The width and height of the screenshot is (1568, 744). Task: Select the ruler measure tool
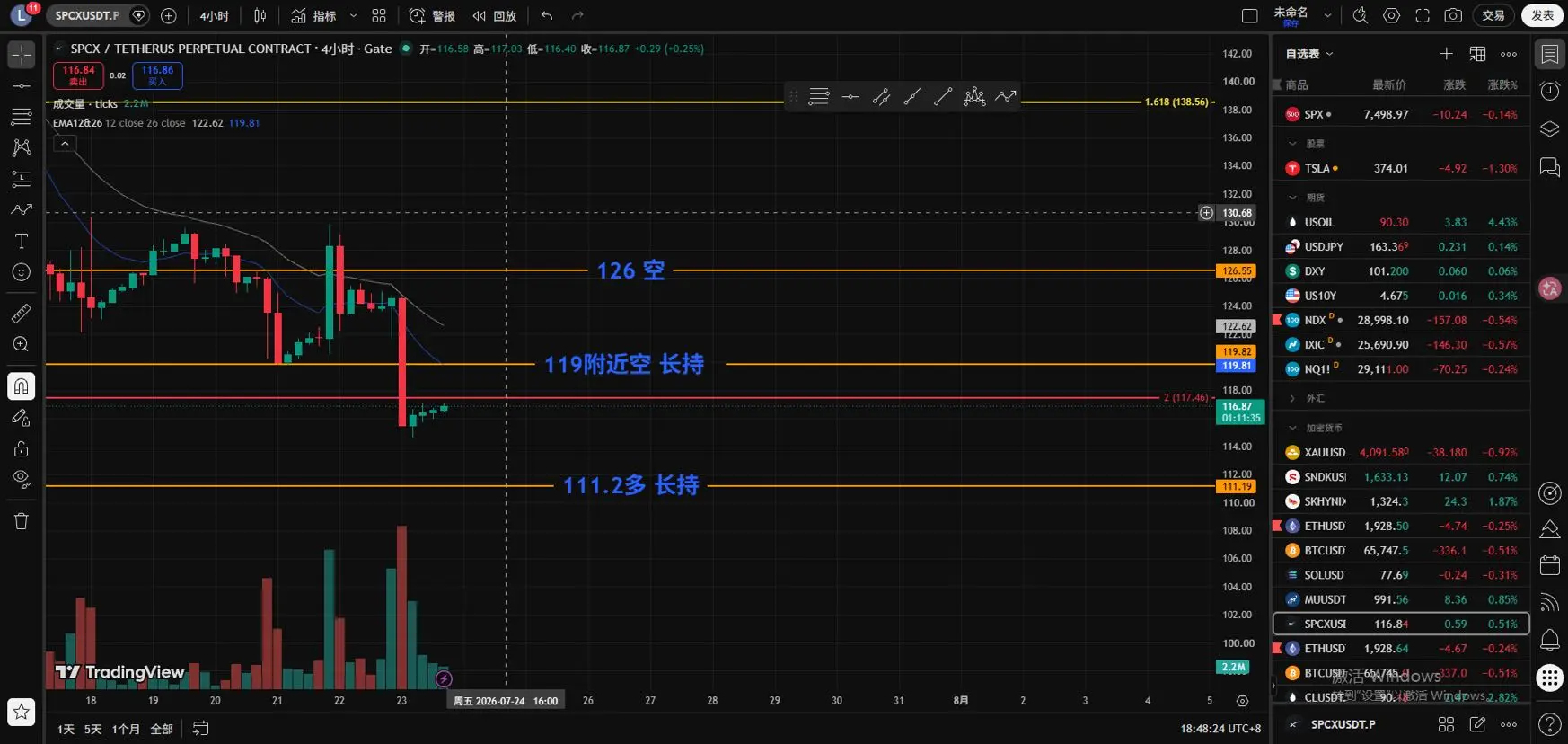(22, 313)
